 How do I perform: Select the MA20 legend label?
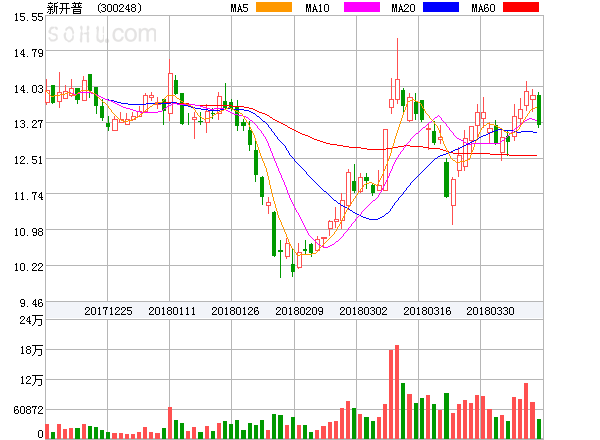(403, 8)
